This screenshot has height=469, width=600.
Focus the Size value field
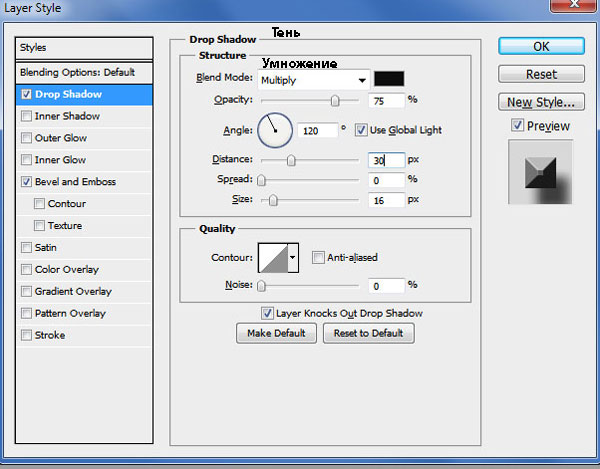386,200
